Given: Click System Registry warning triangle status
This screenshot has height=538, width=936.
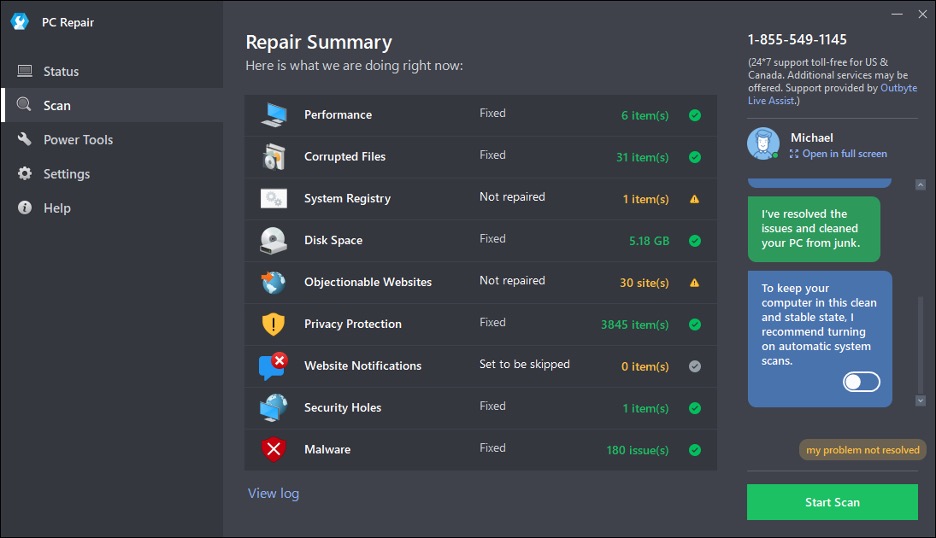Looking at the screenshot, I should tap(695, 199).
